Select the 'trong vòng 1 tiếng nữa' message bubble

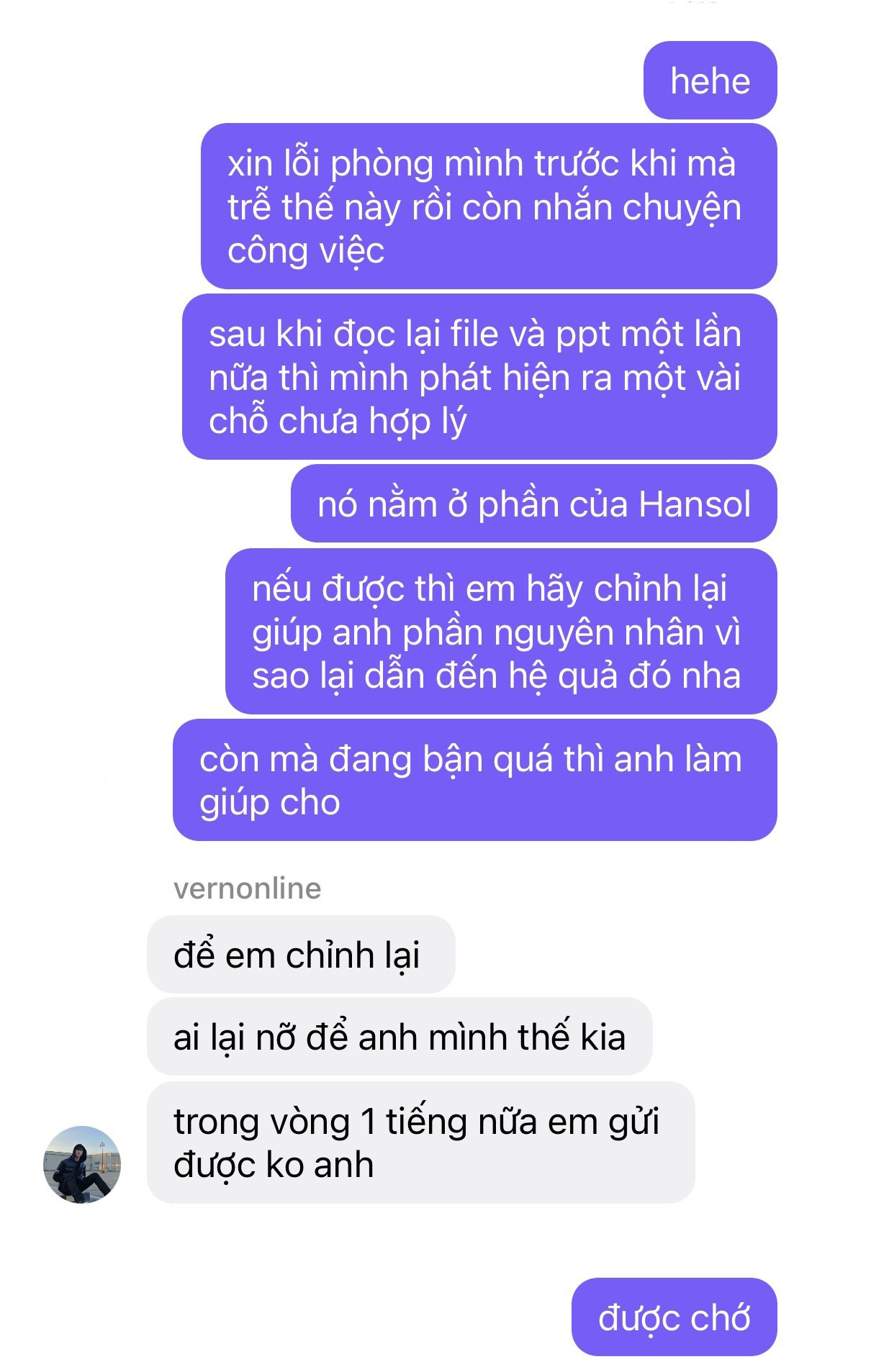[x=420, y=1142]
